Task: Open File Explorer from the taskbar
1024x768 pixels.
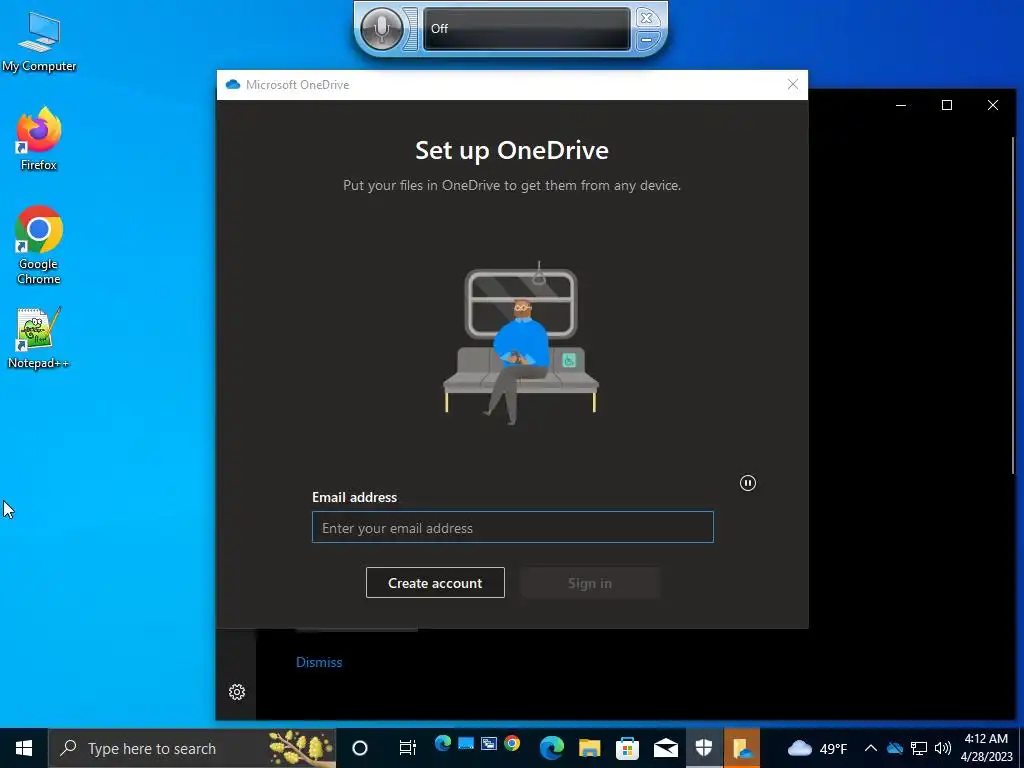Action: 589,748
